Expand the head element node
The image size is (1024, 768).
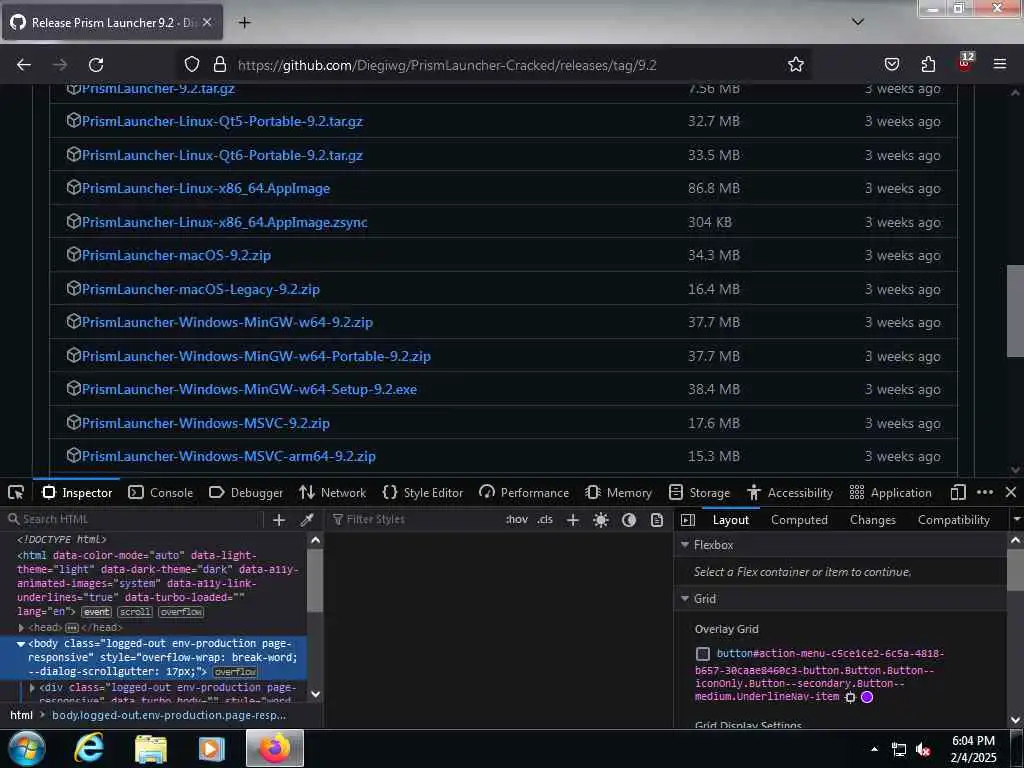[22, 628]
